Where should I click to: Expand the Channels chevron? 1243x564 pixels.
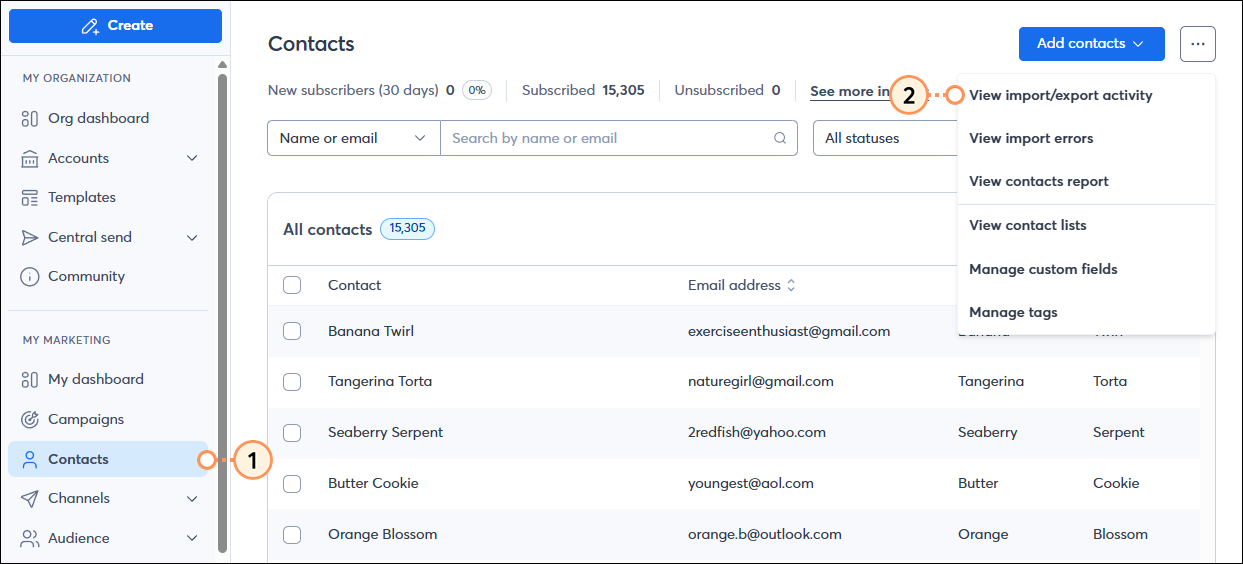[x=192, y=498]
